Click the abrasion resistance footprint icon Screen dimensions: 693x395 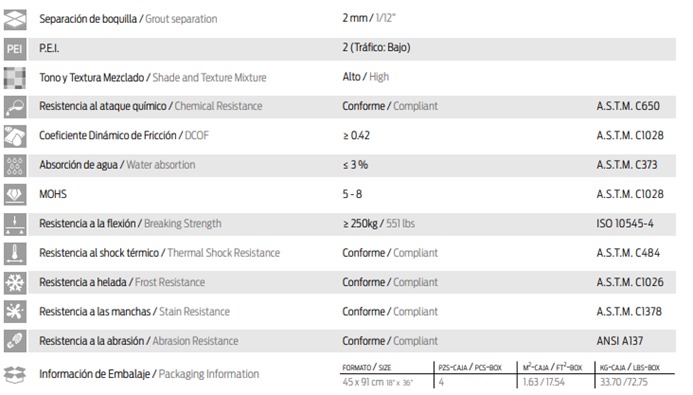pyautogui.click(x=15, y=341)
